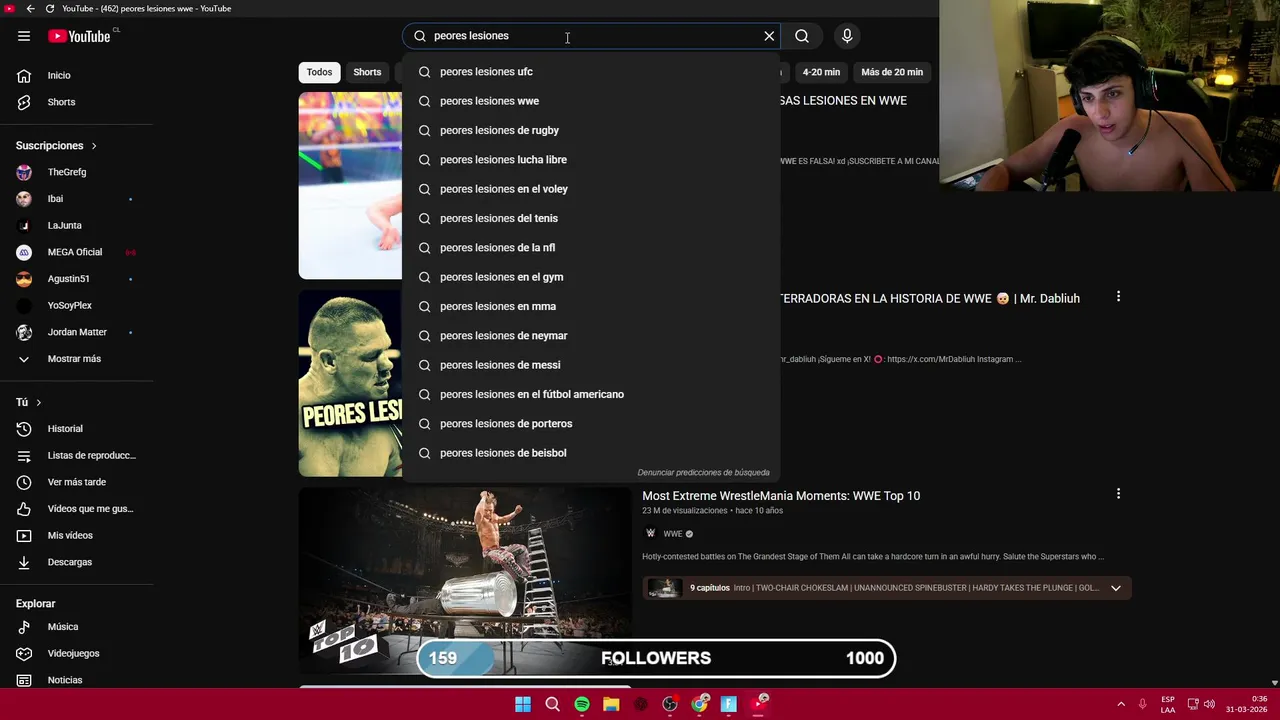Expand the Suscripciones section header
Image resolution: width=1280 pixels, height=720 pixels.
[57, 146]
